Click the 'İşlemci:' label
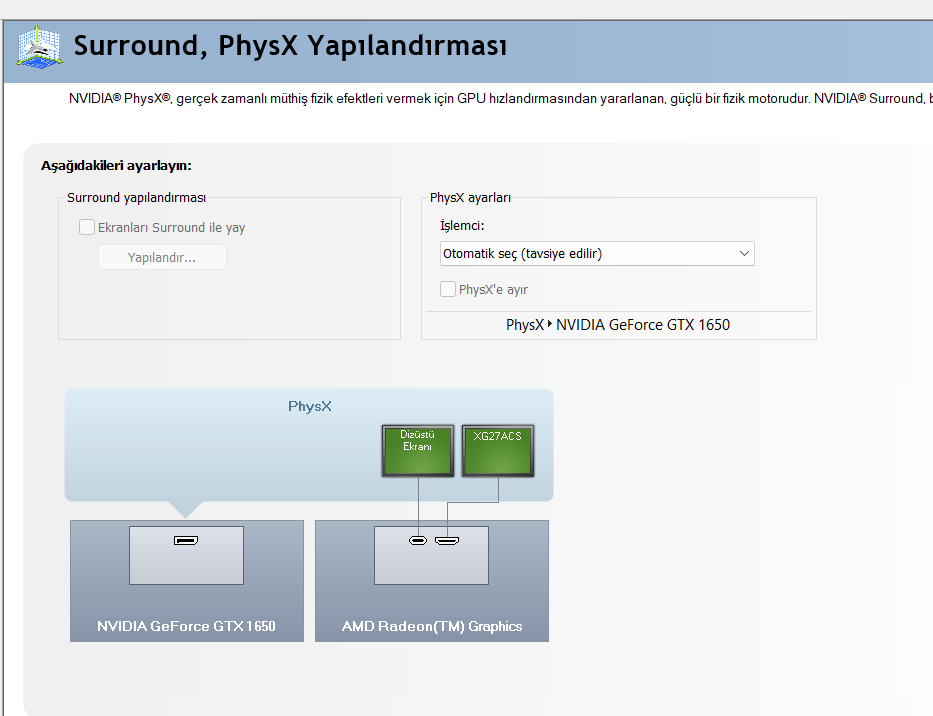Image resolution: width=933 pixels, height=716 pixels. 462,226
